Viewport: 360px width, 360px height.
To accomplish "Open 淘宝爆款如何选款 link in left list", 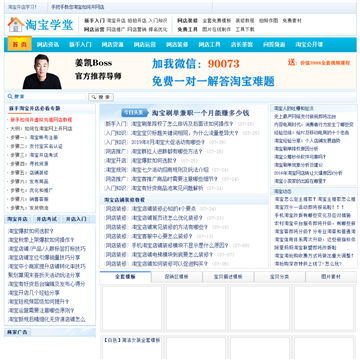I will 31,231.
